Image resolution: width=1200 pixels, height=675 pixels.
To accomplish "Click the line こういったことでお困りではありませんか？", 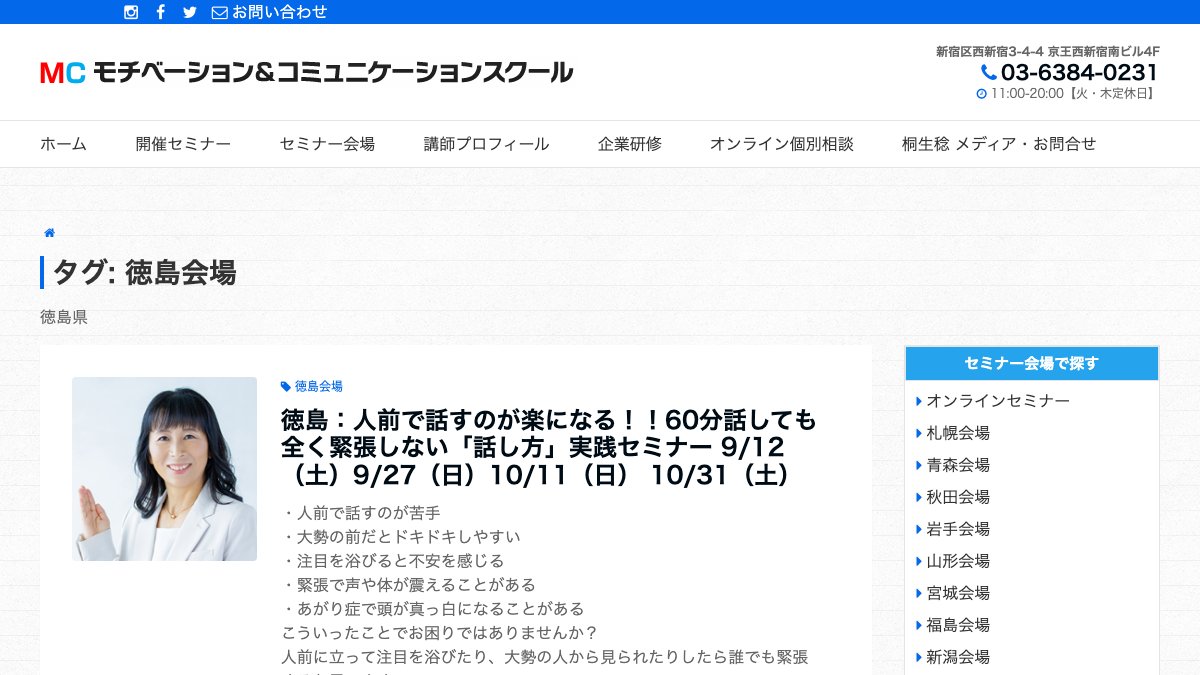I will tap(440, 633).
